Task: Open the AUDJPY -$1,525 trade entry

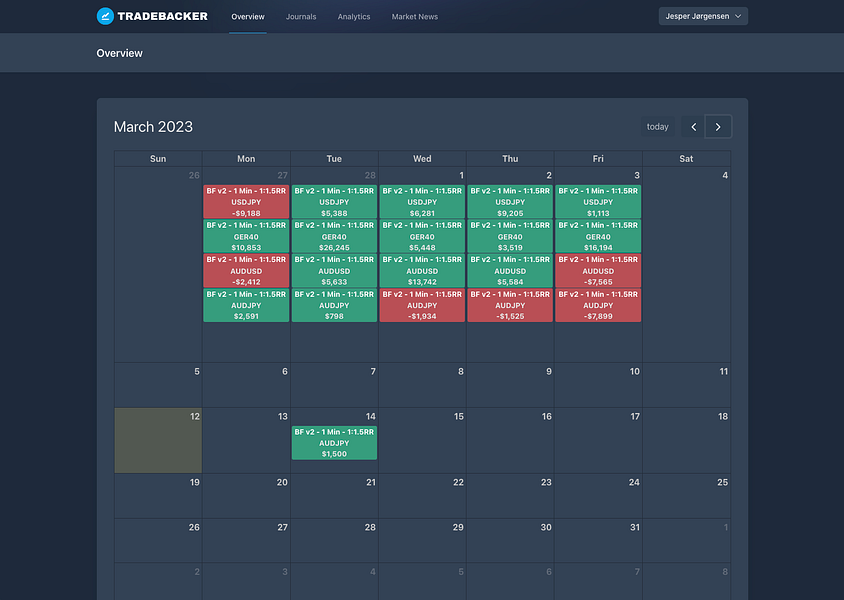Action: [510, 305]
